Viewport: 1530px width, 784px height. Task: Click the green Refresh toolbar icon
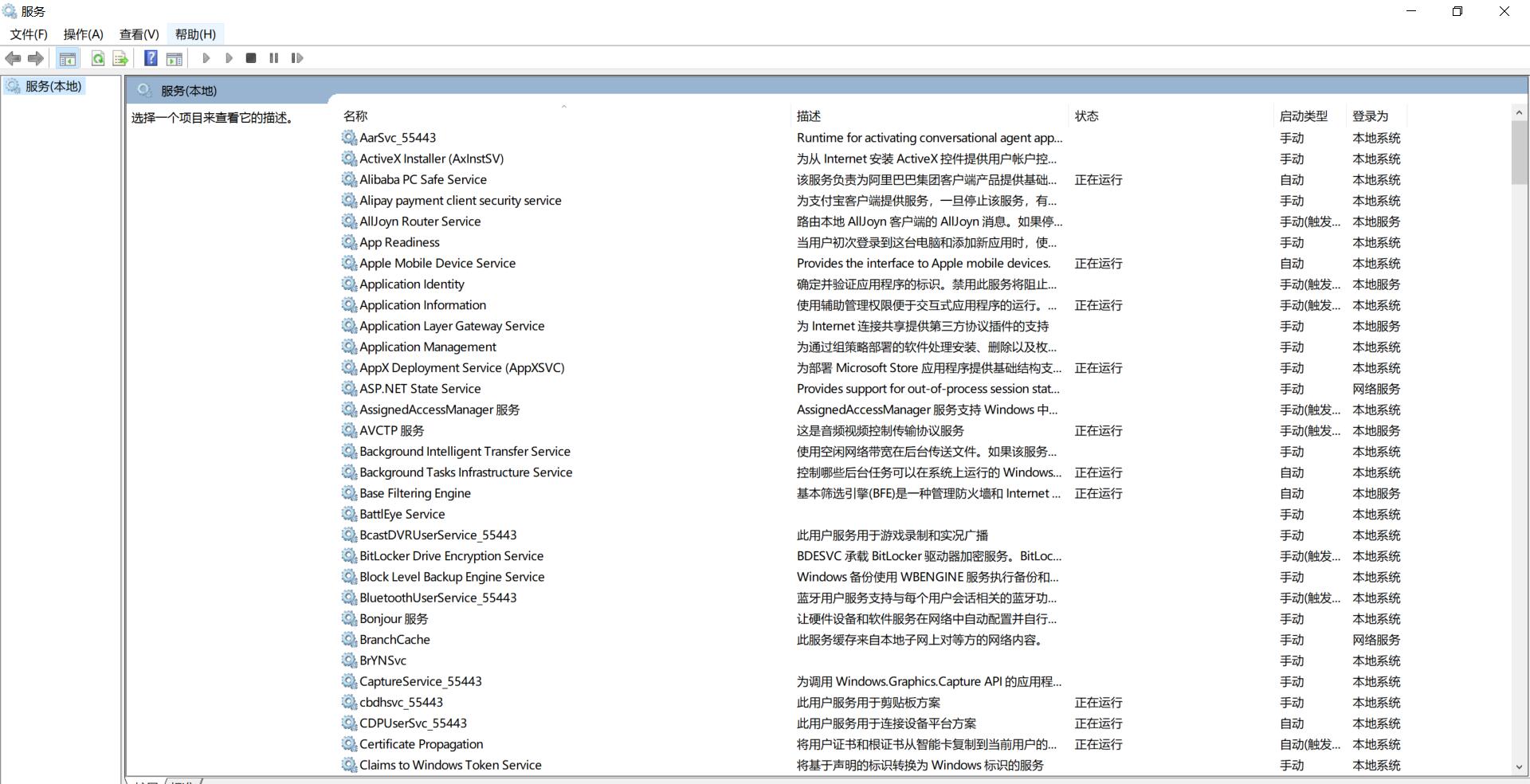[x=98, y=58]
